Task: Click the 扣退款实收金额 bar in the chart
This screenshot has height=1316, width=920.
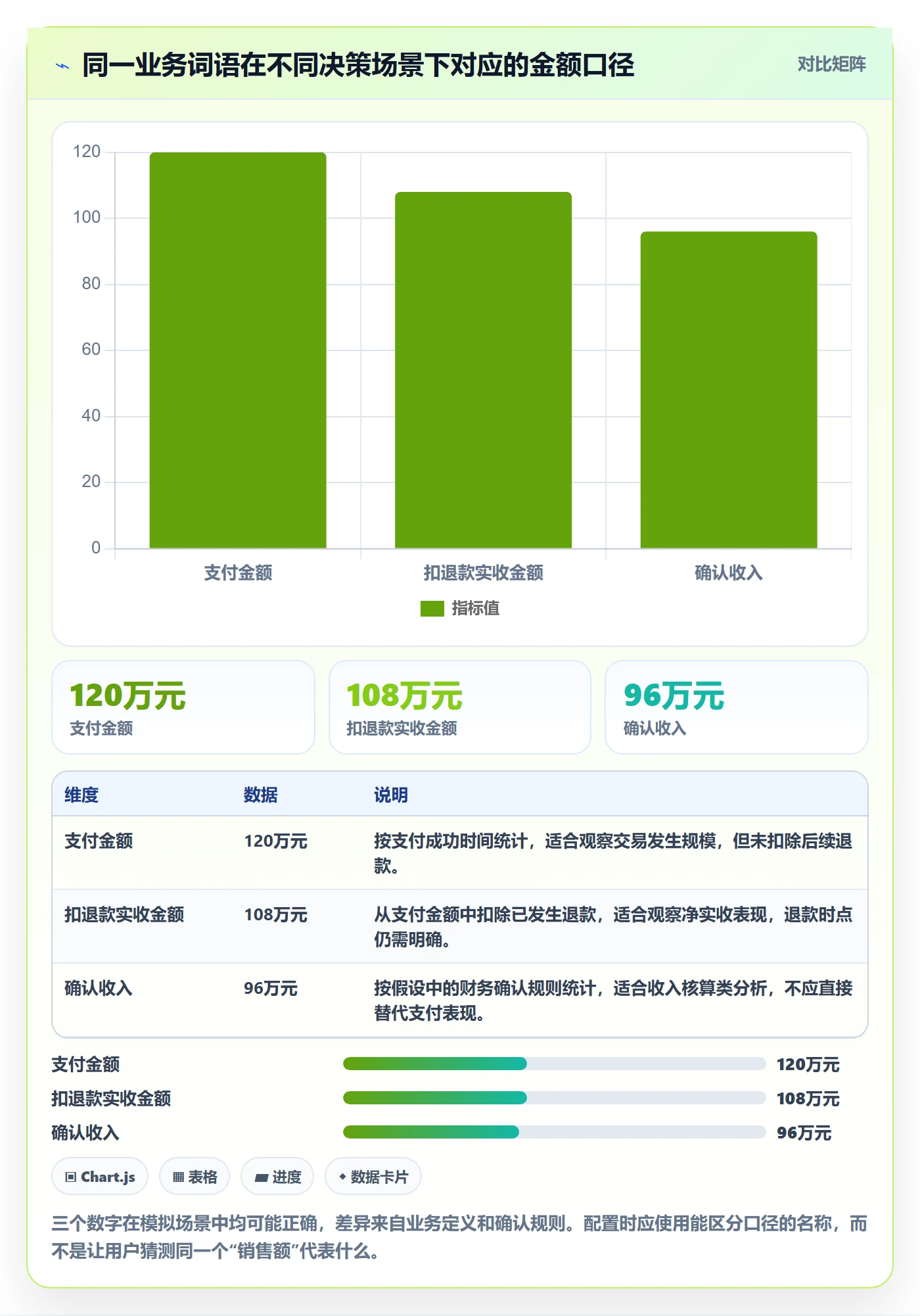Action: click(483, 370)
